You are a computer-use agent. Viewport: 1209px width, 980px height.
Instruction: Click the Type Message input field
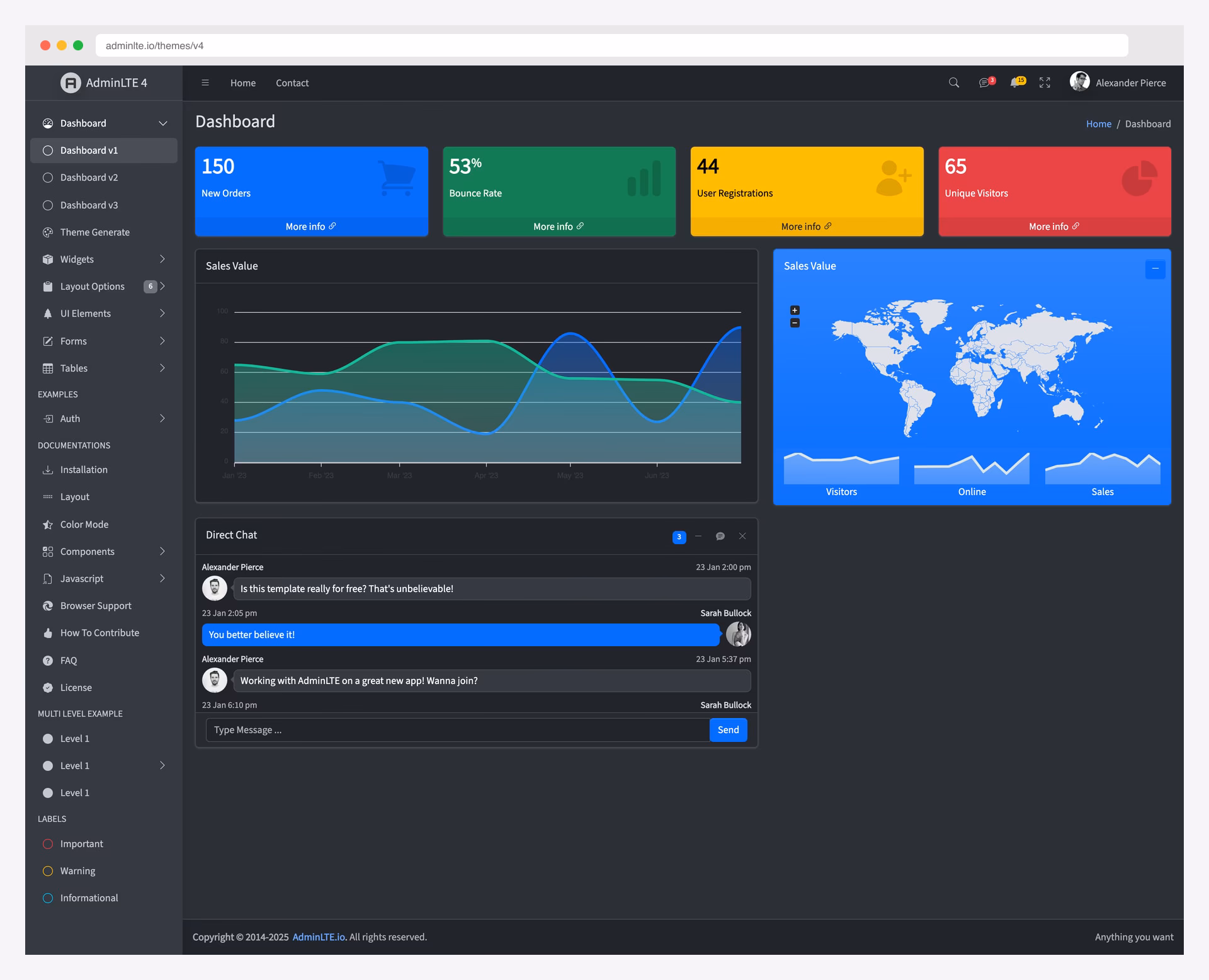coord(458,730)
